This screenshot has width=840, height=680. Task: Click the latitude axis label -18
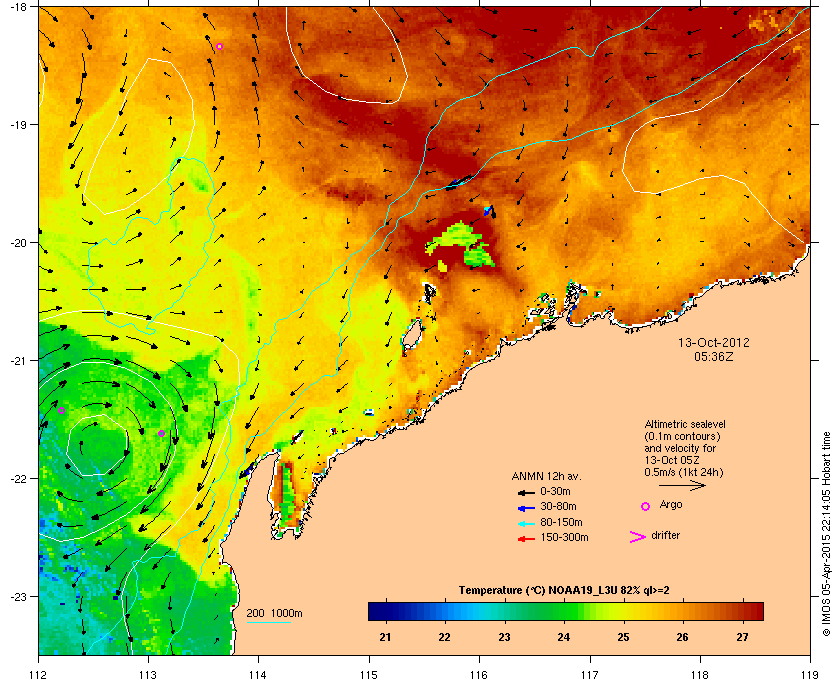[x=18, y=6]
